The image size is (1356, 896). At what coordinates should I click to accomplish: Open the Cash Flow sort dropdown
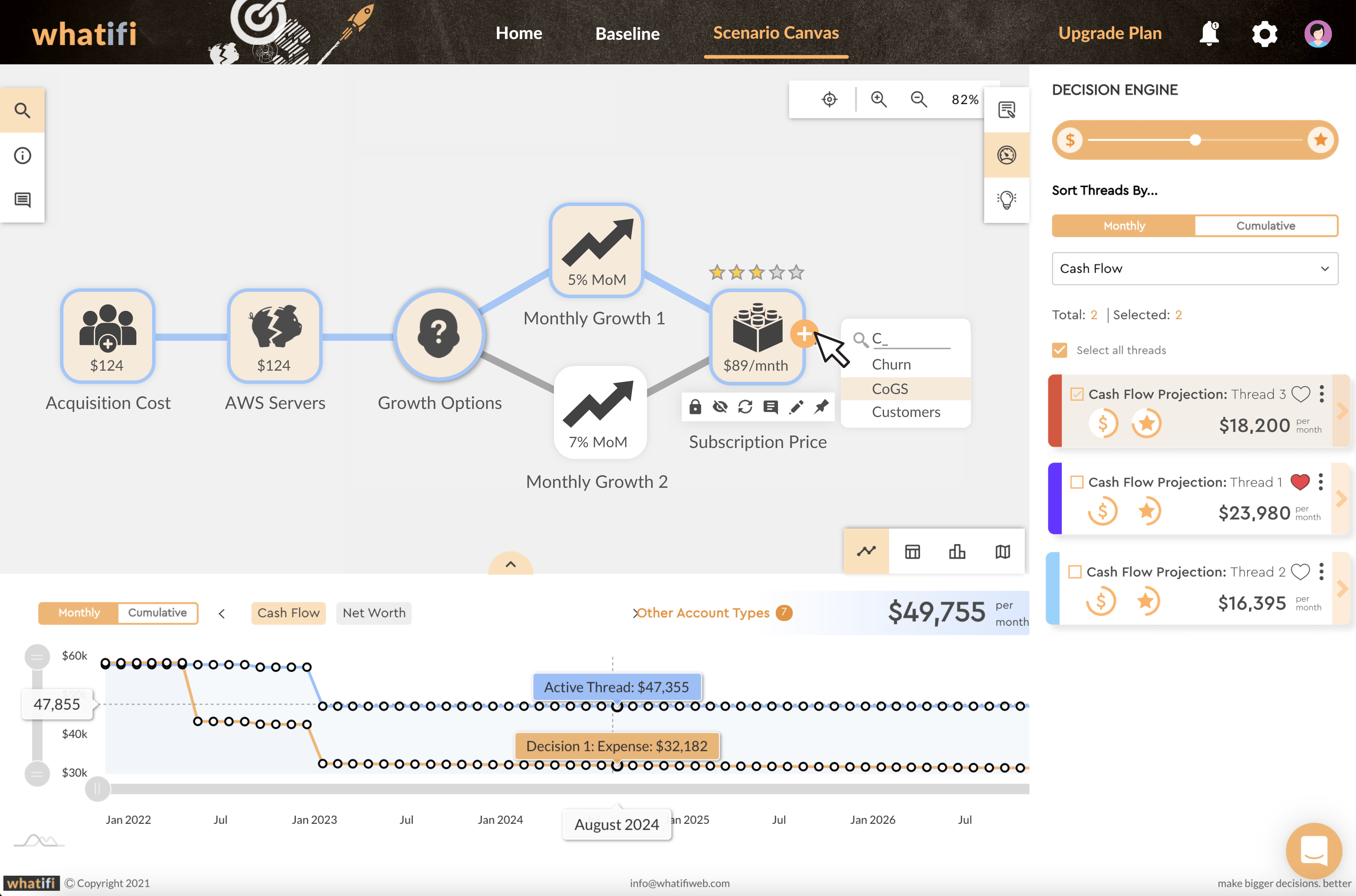tap(1194, 268)
